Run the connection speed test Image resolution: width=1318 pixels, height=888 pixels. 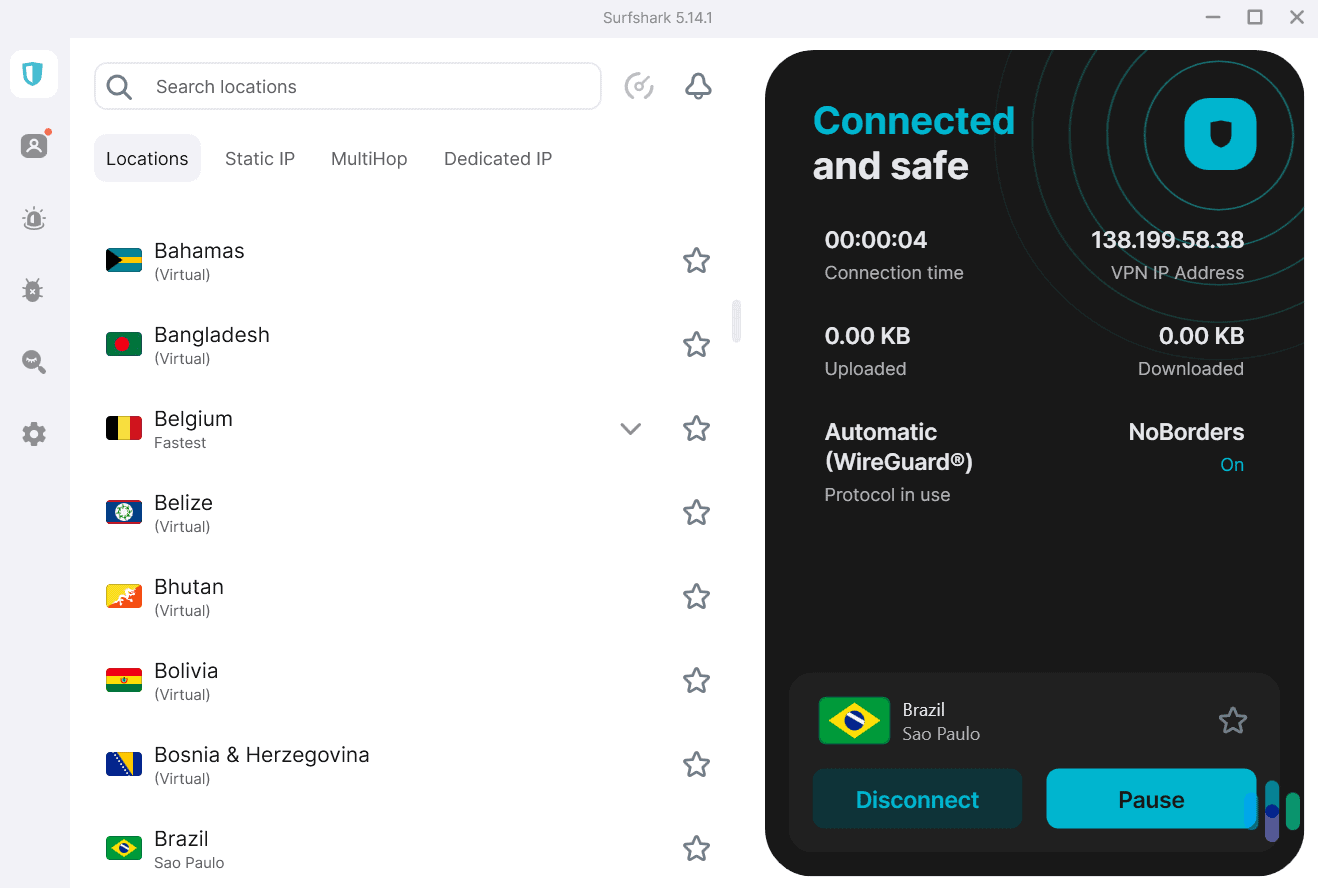639,86
